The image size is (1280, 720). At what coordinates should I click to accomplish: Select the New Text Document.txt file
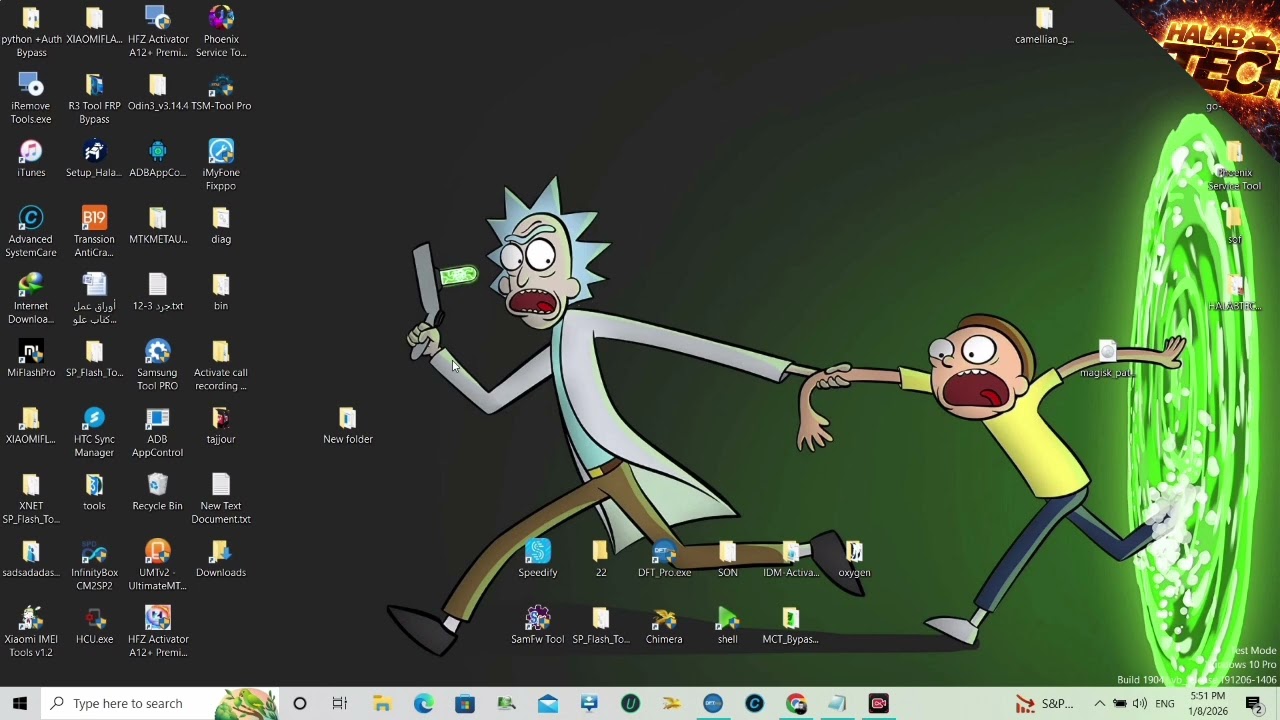pyautogui.click(x=221, y=499)
